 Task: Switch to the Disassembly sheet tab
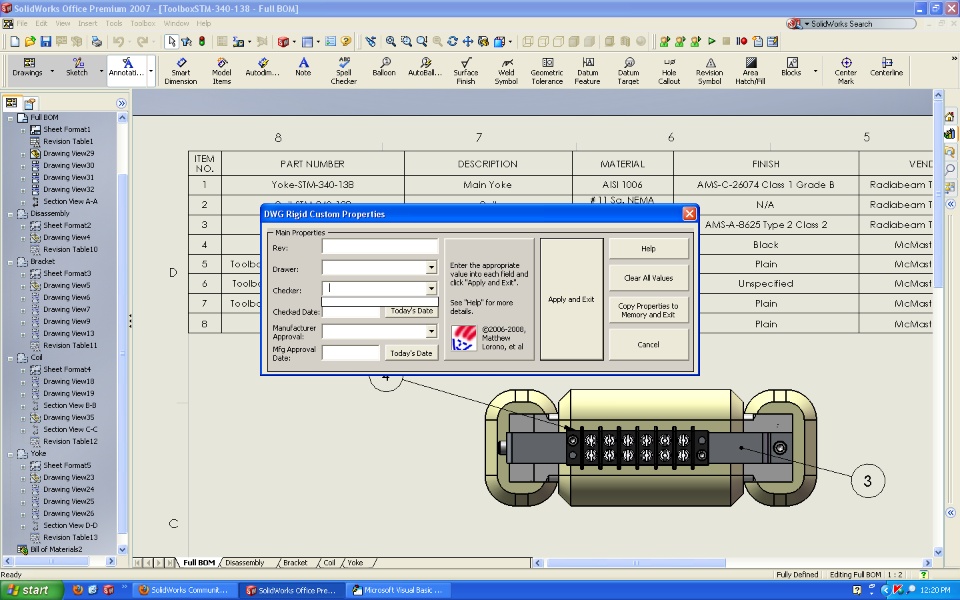[244, 563]
